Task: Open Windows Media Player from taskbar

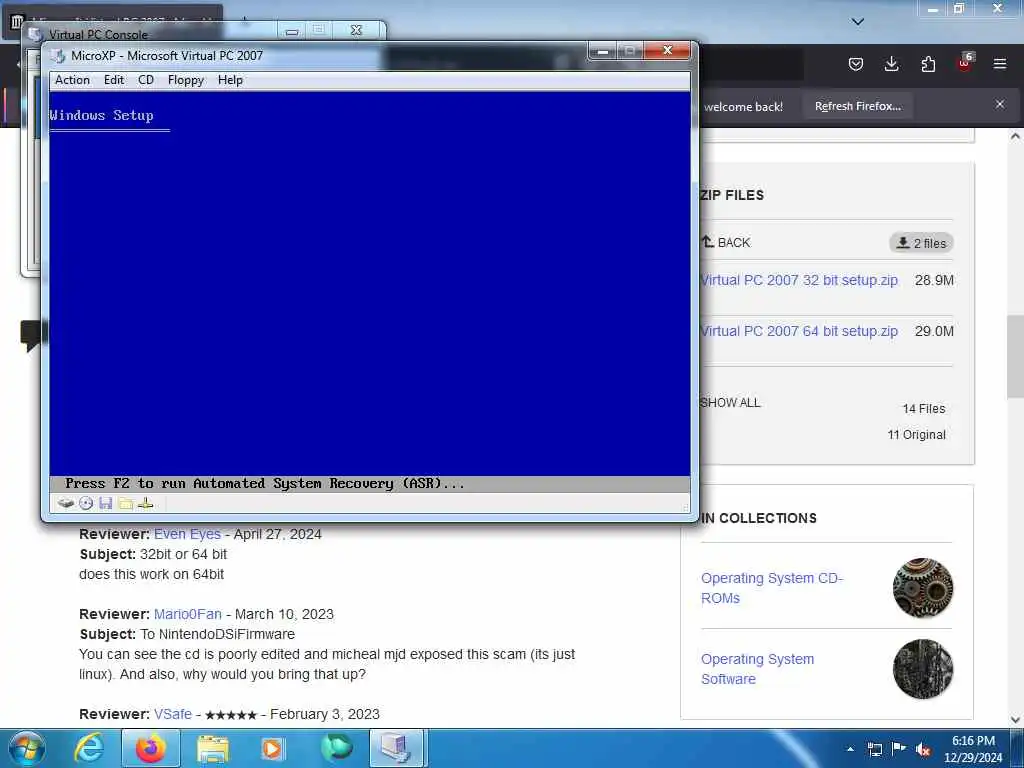Action: click(x=273, y=748)
